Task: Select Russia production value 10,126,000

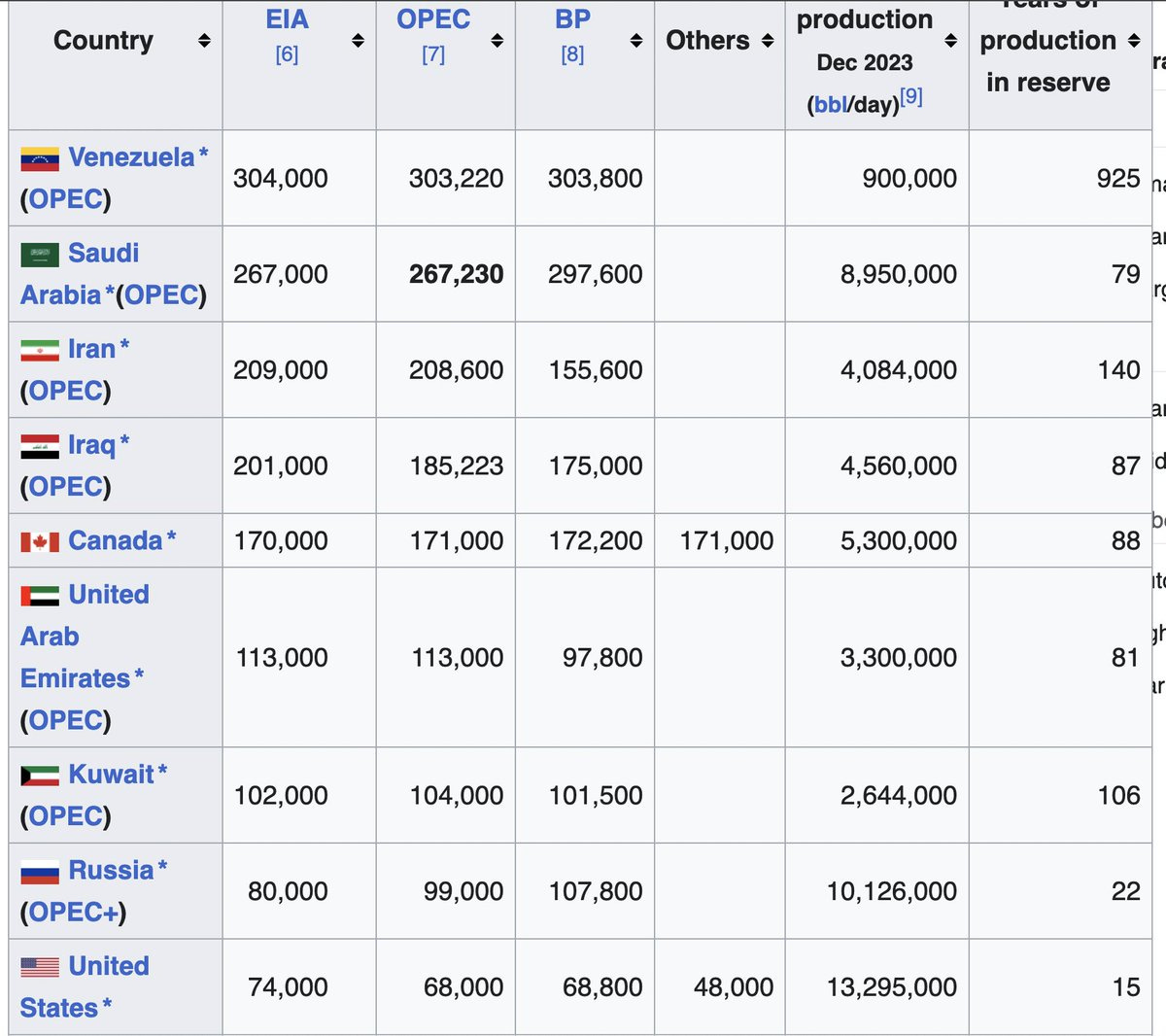Action: tap(892, 891)
